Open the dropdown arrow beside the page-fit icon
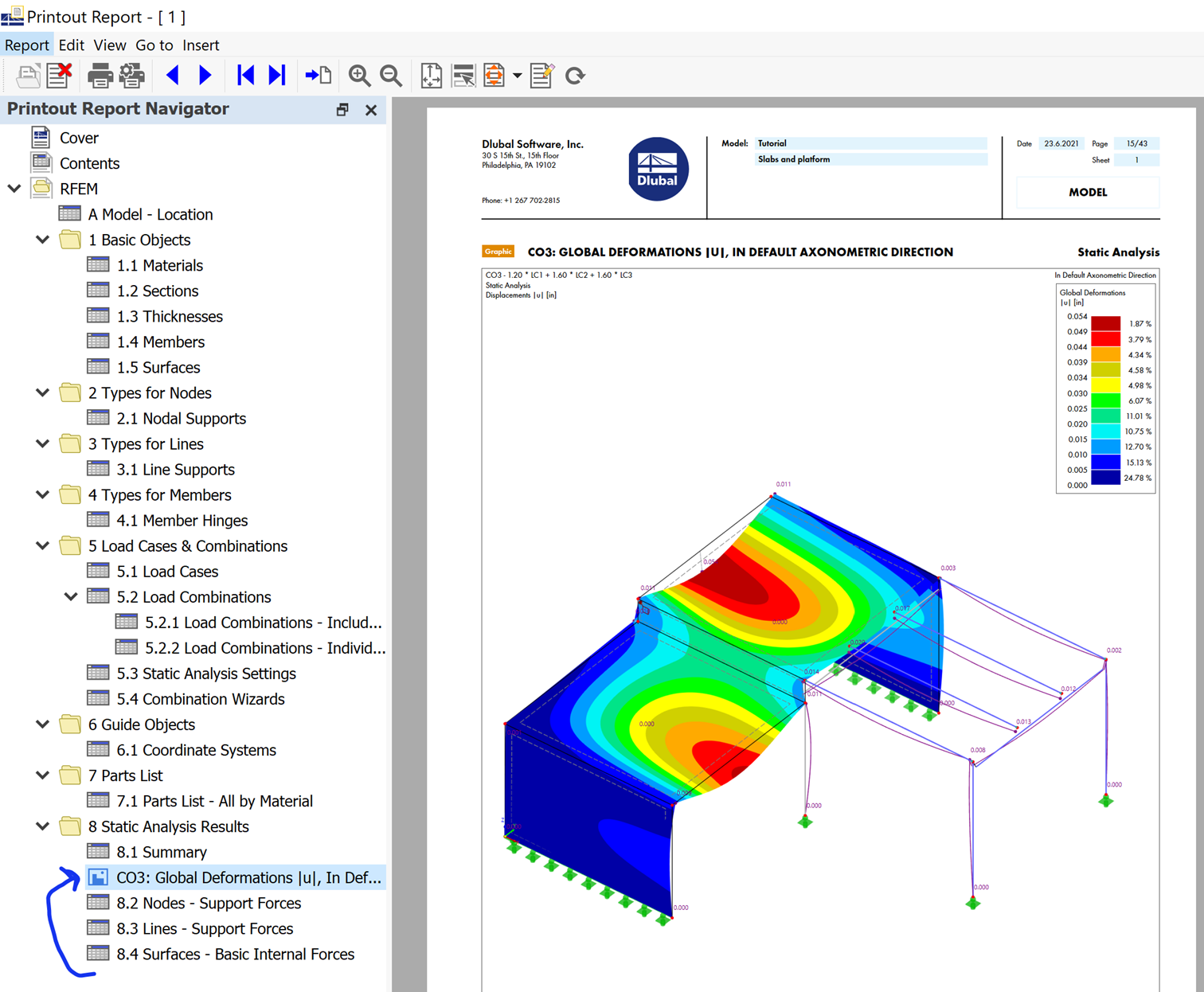The width and height of the screenshot is (1204, 992). (518, 76)
